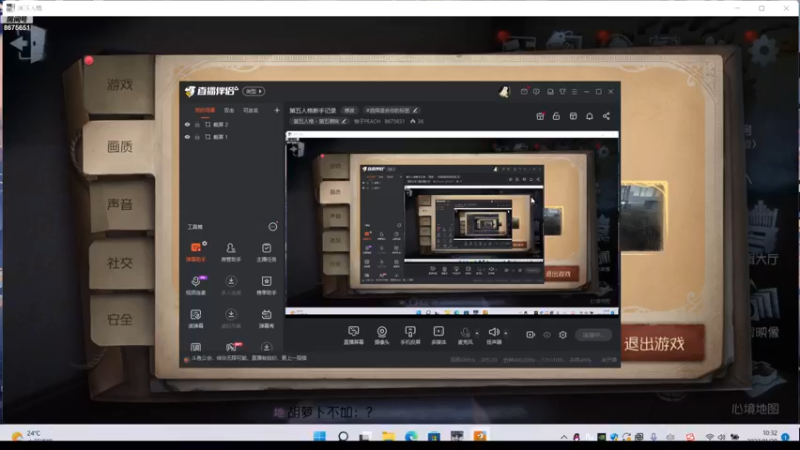The height and width of the screenshot is (450, 800).
Task: Add a 直播屏幕 screen capture source
Action: coord(353,335)
